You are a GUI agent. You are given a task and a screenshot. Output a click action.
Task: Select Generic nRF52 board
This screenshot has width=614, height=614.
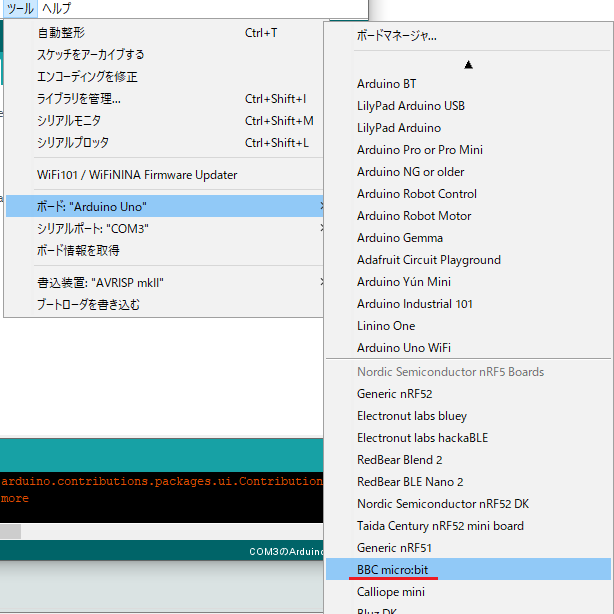[x=468, y=394]
